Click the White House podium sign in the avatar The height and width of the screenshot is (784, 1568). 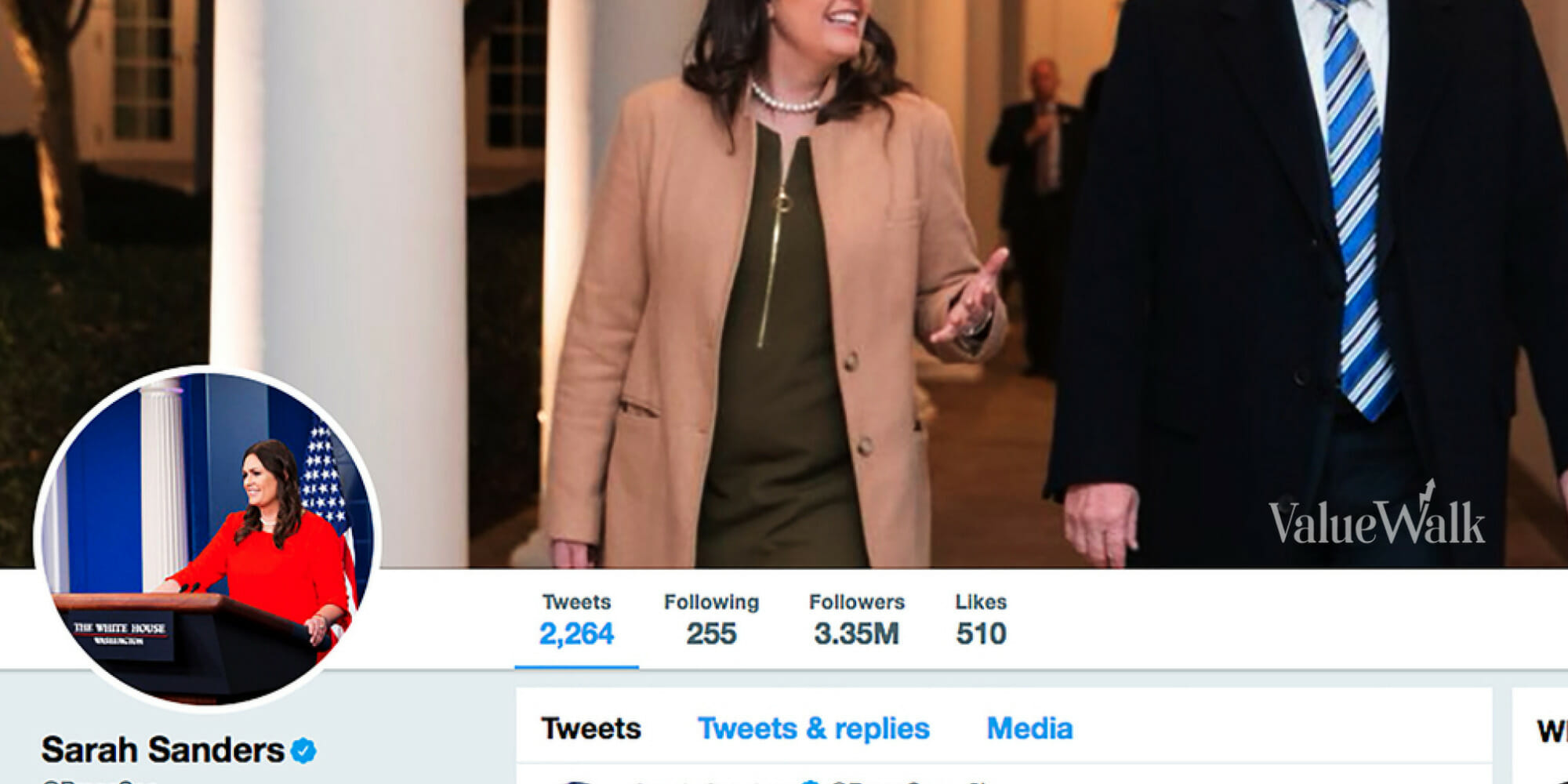click(x=119, y=633)
